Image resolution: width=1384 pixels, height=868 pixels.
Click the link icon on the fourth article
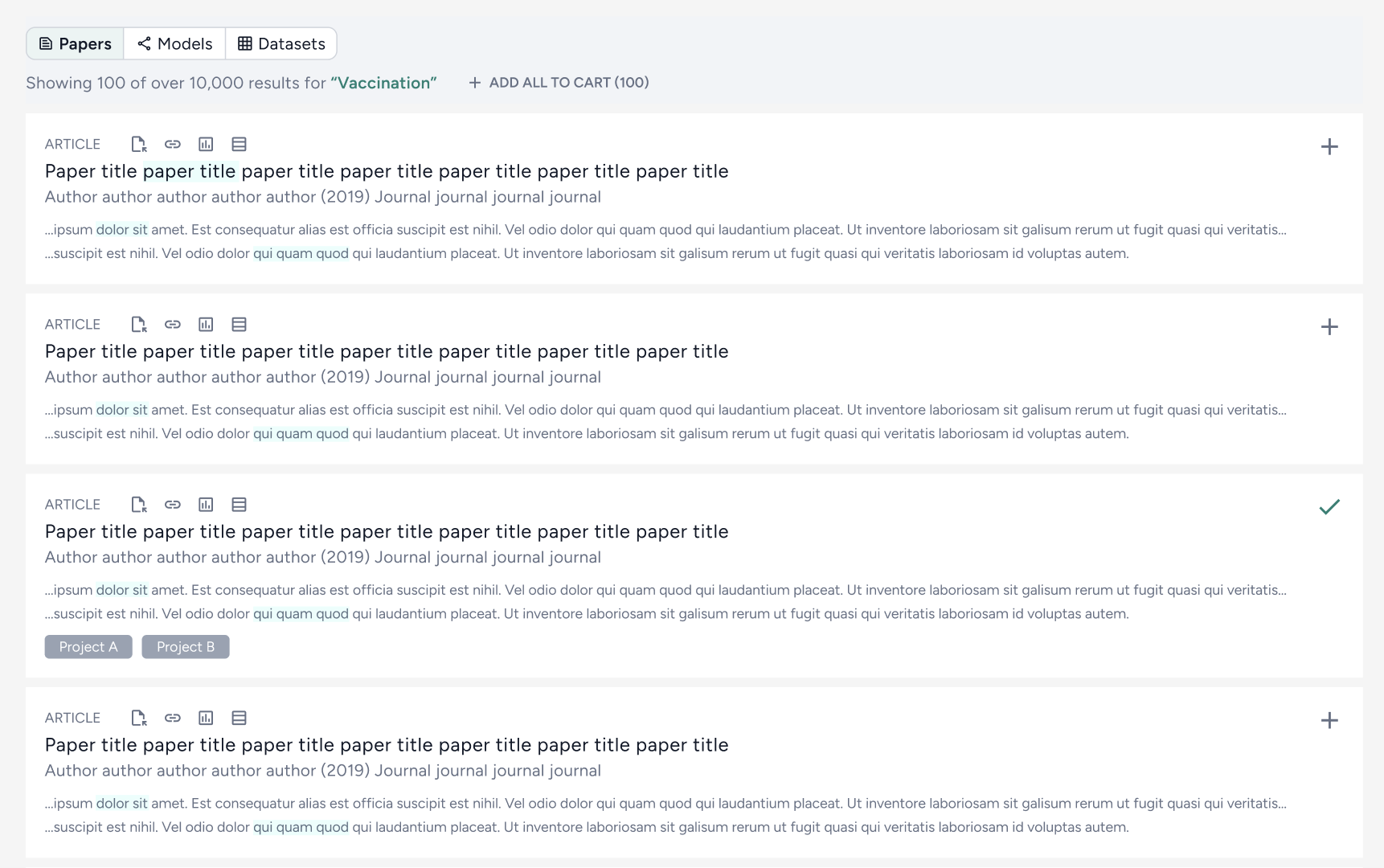[x=172, y=718]
